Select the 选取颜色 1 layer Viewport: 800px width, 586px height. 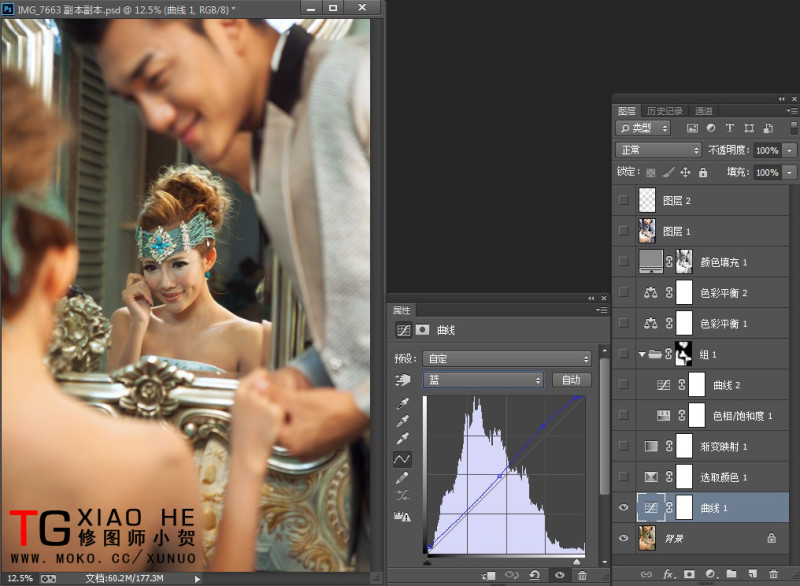pyautogui.click(x=712, y=477)
